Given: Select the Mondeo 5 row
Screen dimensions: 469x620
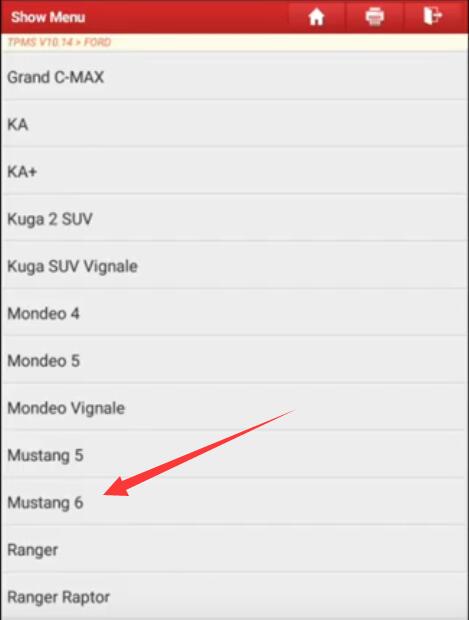Looking at the screenshot, I should 234,360.
